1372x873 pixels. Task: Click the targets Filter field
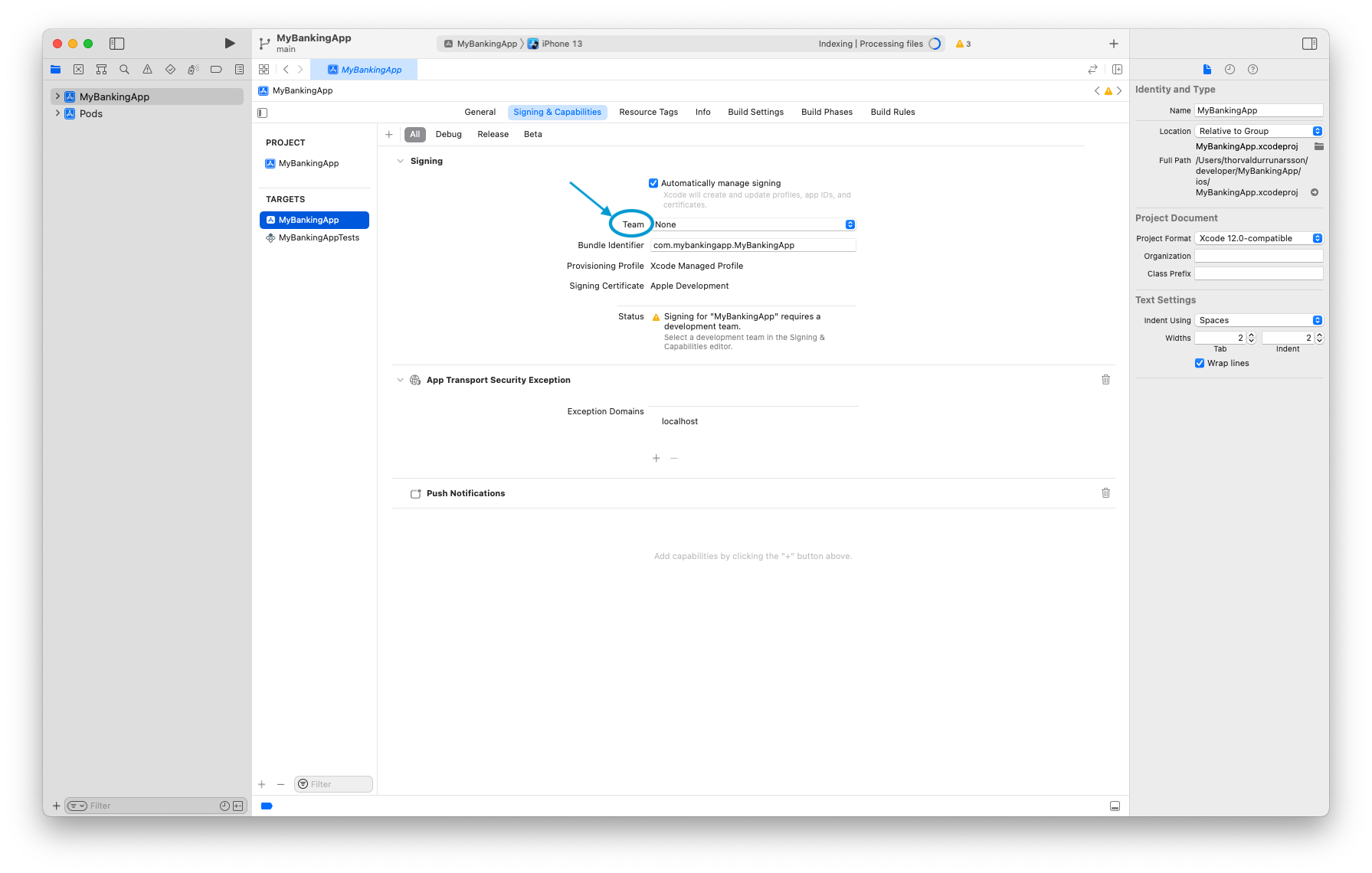pyautogui.click(x=333, y=784)
